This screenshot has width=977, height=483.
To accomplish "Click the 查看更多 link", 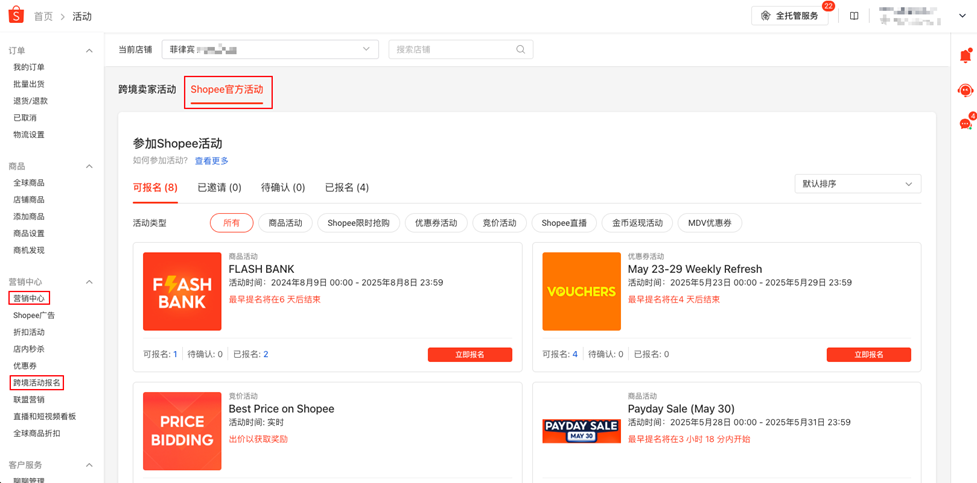I will pyautogui.click(x=212, y=161).
